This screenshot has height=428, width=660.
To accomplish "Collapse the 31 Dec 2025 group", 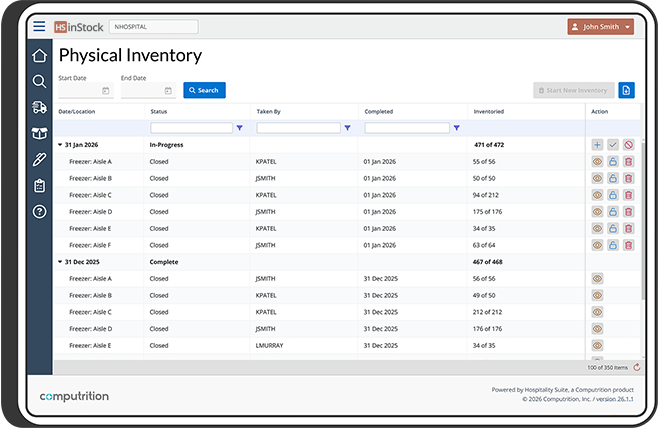I will pyautogui.click(x=60, y=262).
